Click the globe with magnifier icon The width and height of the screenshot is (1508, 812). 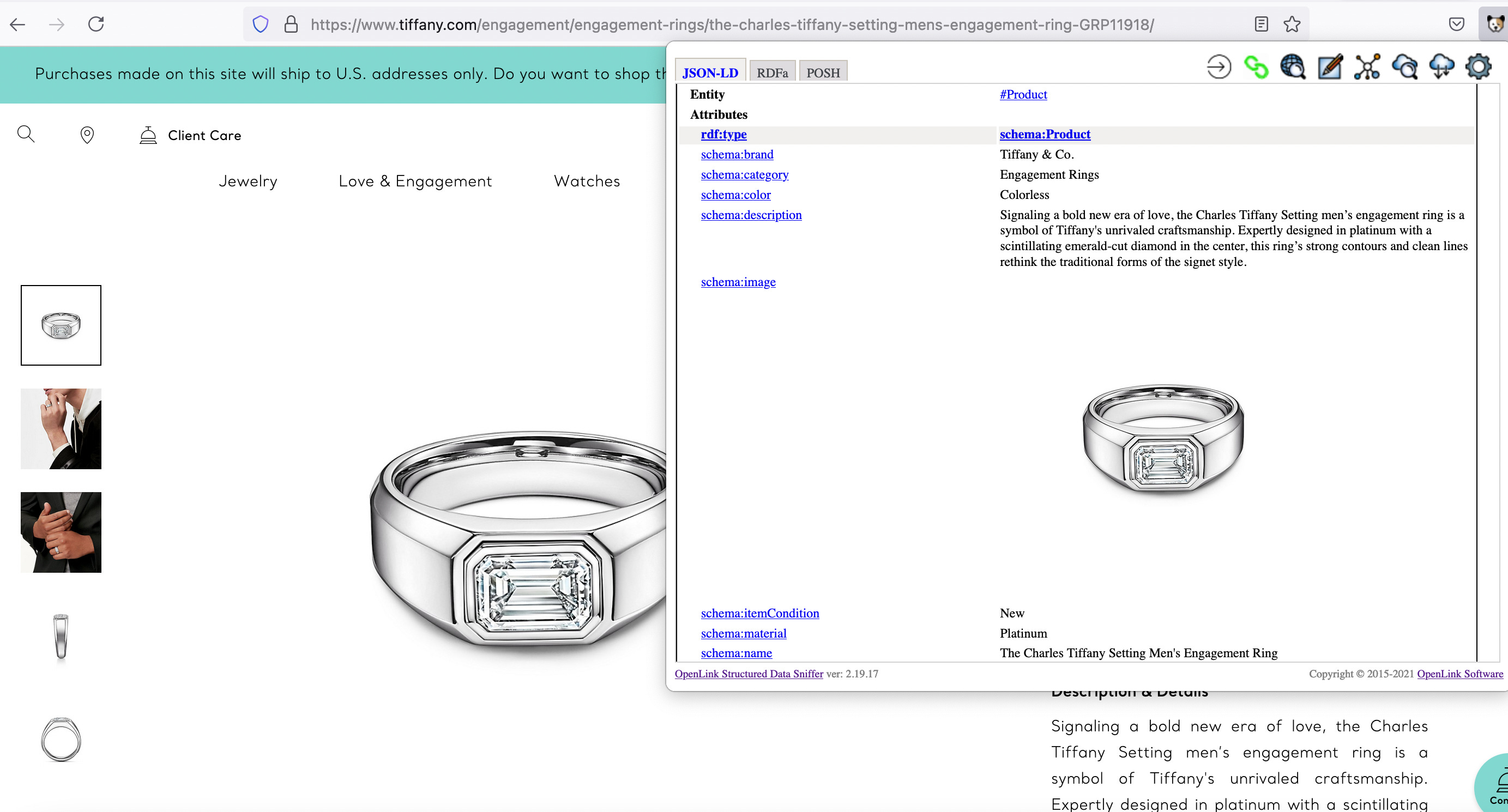coord(1293,67)
